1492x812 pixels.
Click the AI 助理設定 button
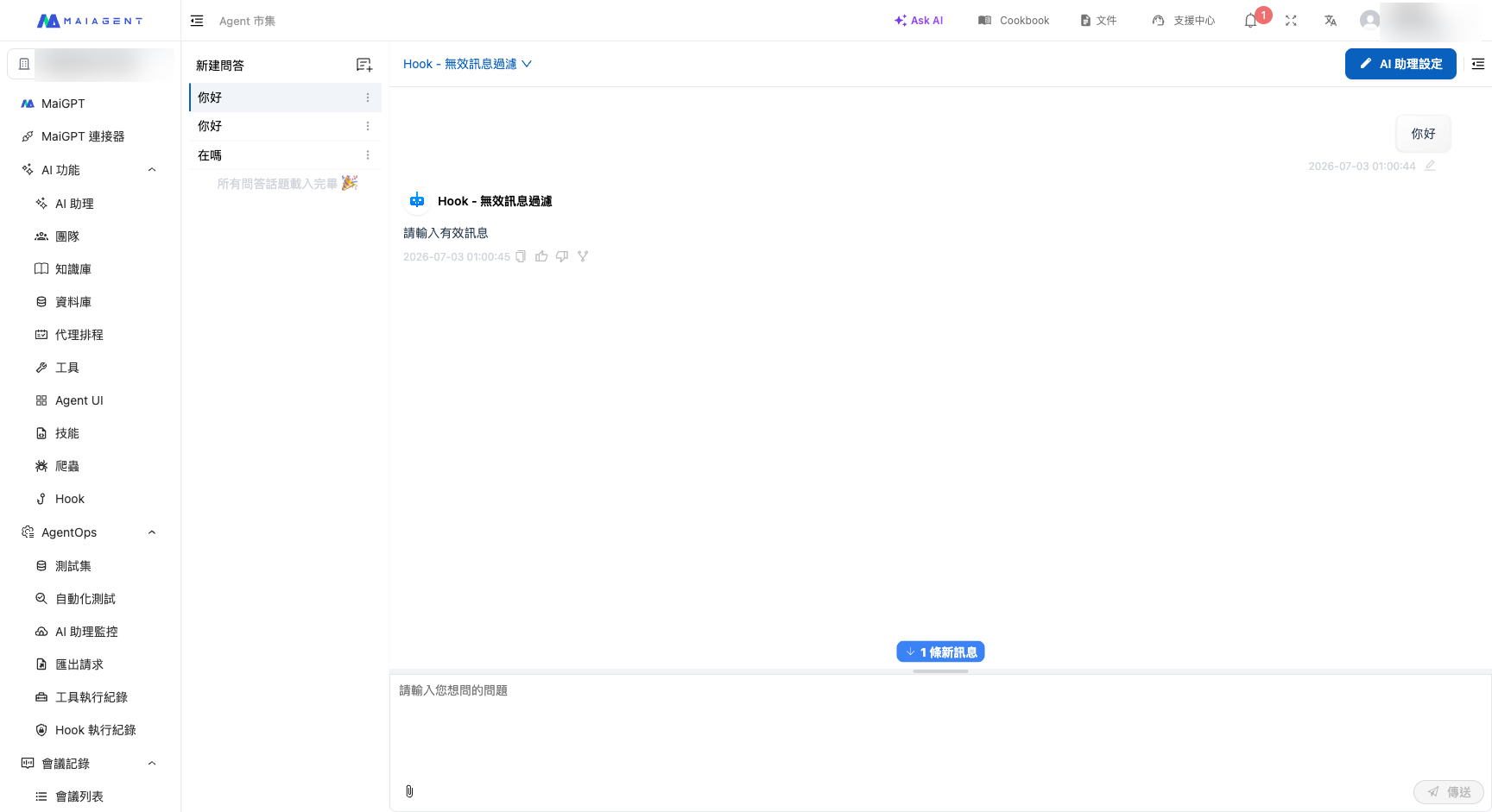[1400, 64]
